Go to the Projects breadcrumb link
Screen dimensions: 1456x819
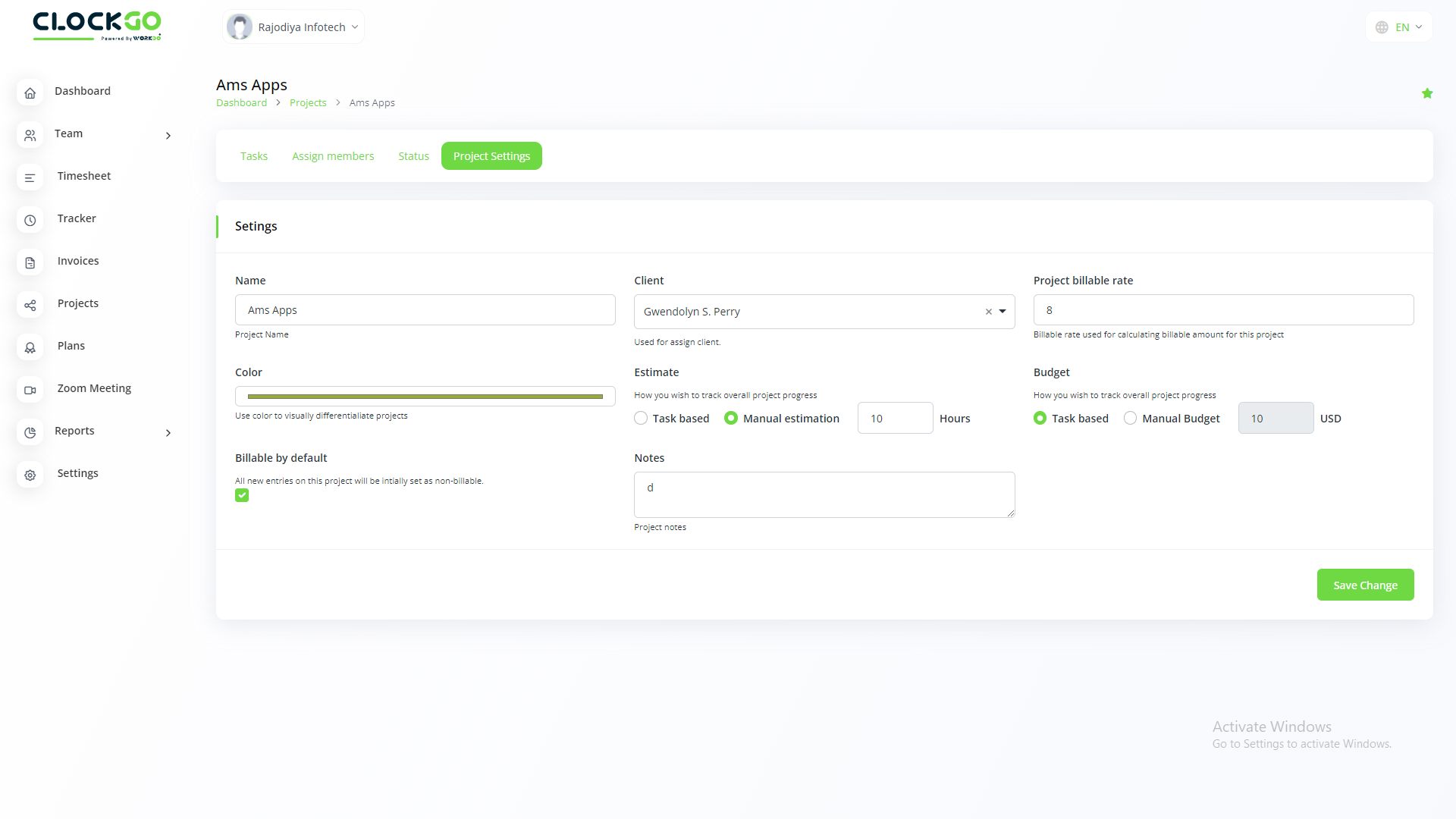[x=308, y=102]
